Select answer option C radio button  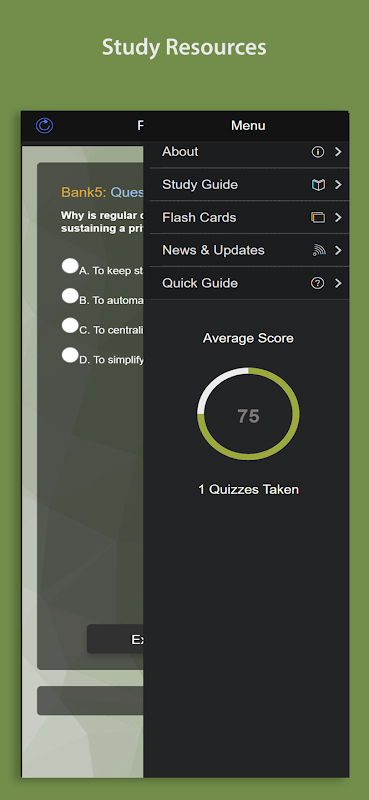pos(70,325)
